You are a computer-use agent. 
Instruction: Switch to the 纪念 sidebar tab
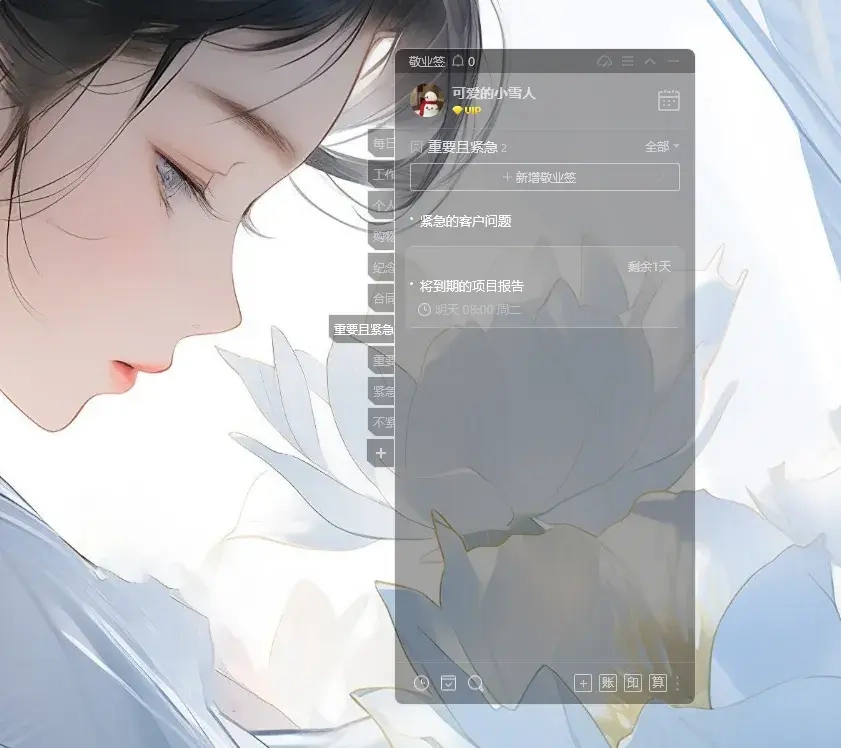coord(381,267)
